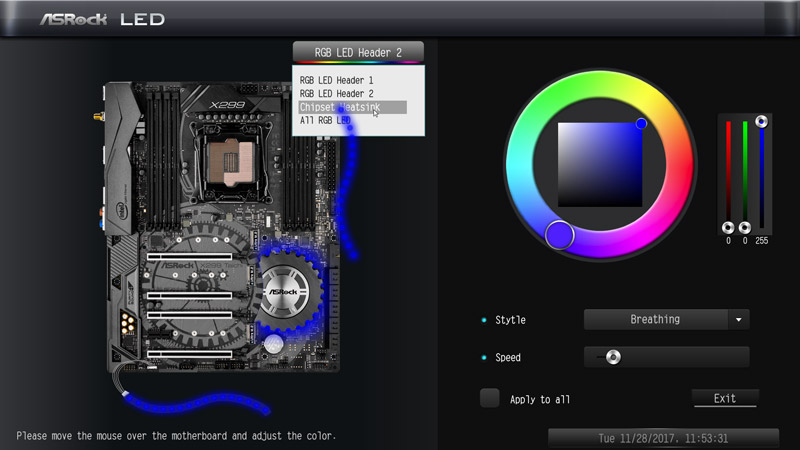Screen dimensions: 800x450
Task: Click the CPU socket on motherboard image
Action: (x=231, y=162)
